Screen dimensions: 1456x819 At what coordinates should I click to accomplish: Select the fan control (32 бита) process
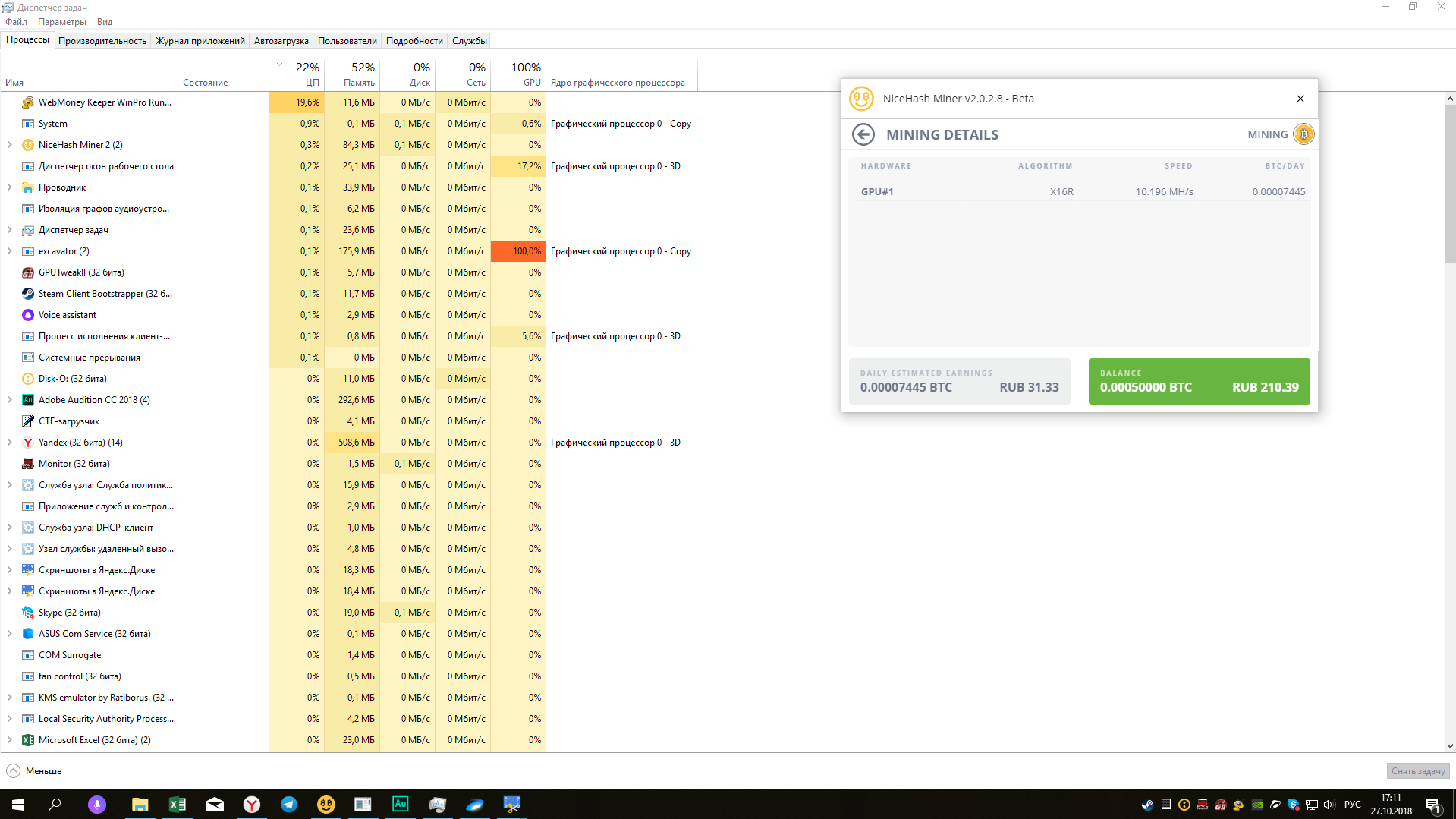point(80,676)
